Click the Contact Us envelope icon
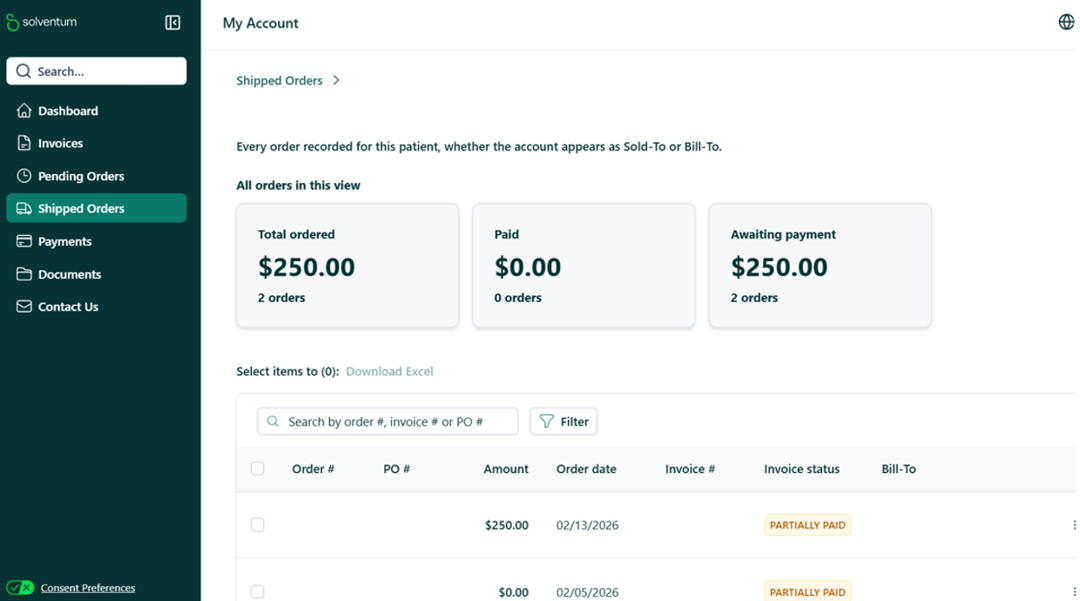The width and height of the screenshot is (1080, 601). (x=24, y=306)
